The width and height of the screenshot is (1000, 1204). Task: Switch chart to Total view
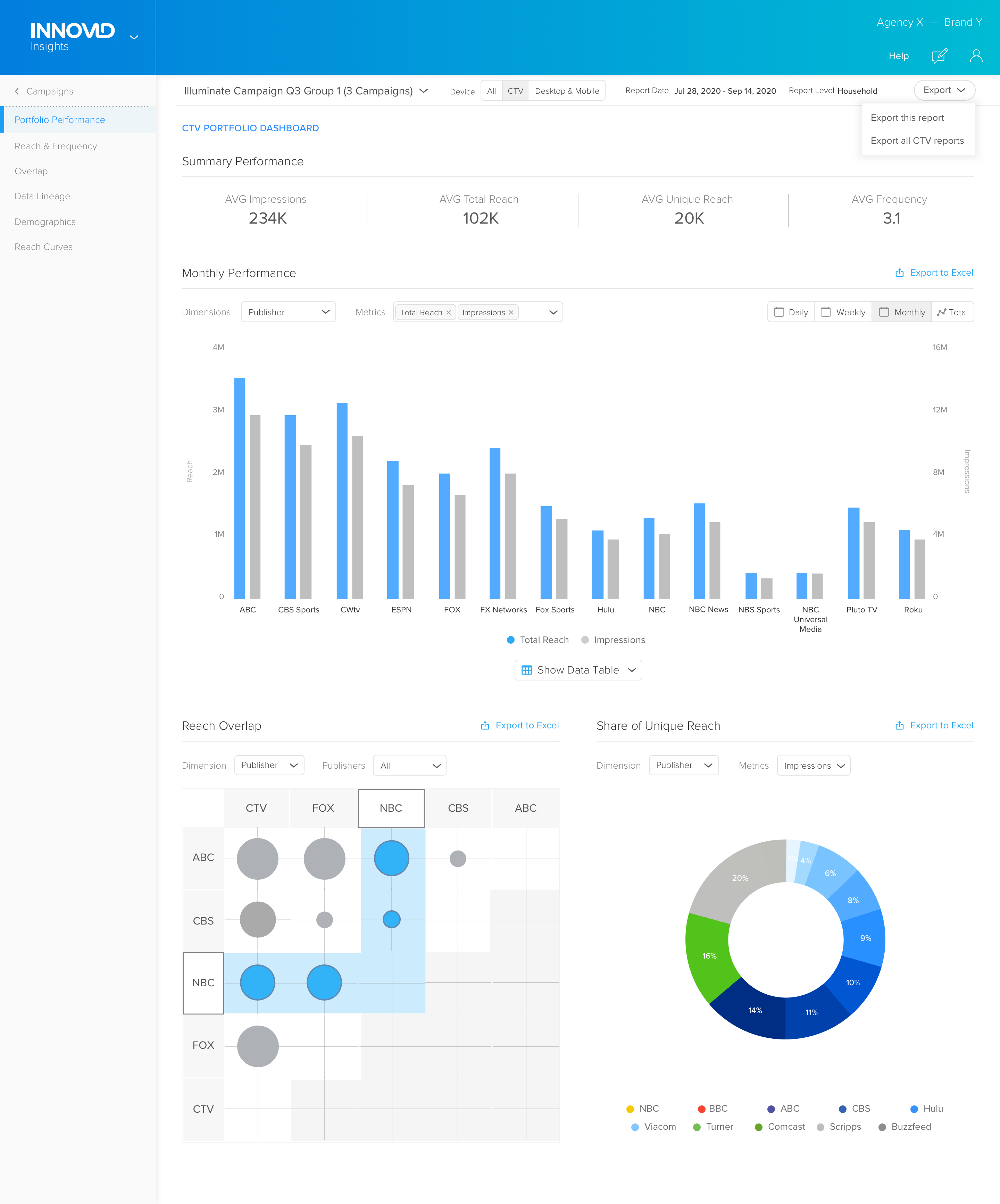pyautogui.click(x=952, y=312)
